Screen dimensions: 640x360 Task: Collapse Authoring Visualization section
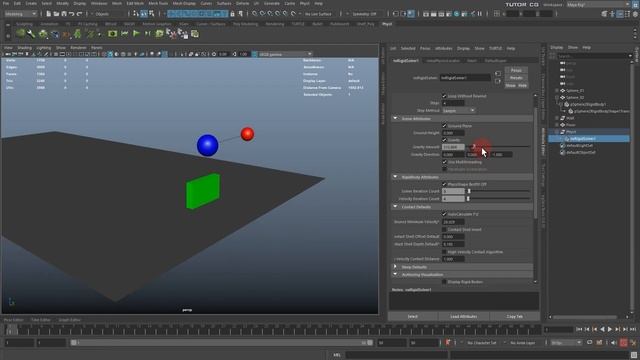[x=395, y=274]
